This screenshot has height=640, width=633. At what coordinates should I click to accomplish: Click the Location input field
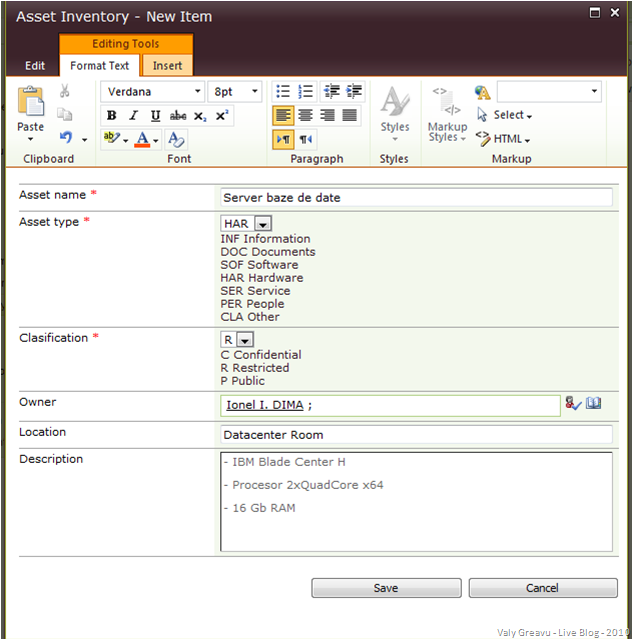click(416, 435)
